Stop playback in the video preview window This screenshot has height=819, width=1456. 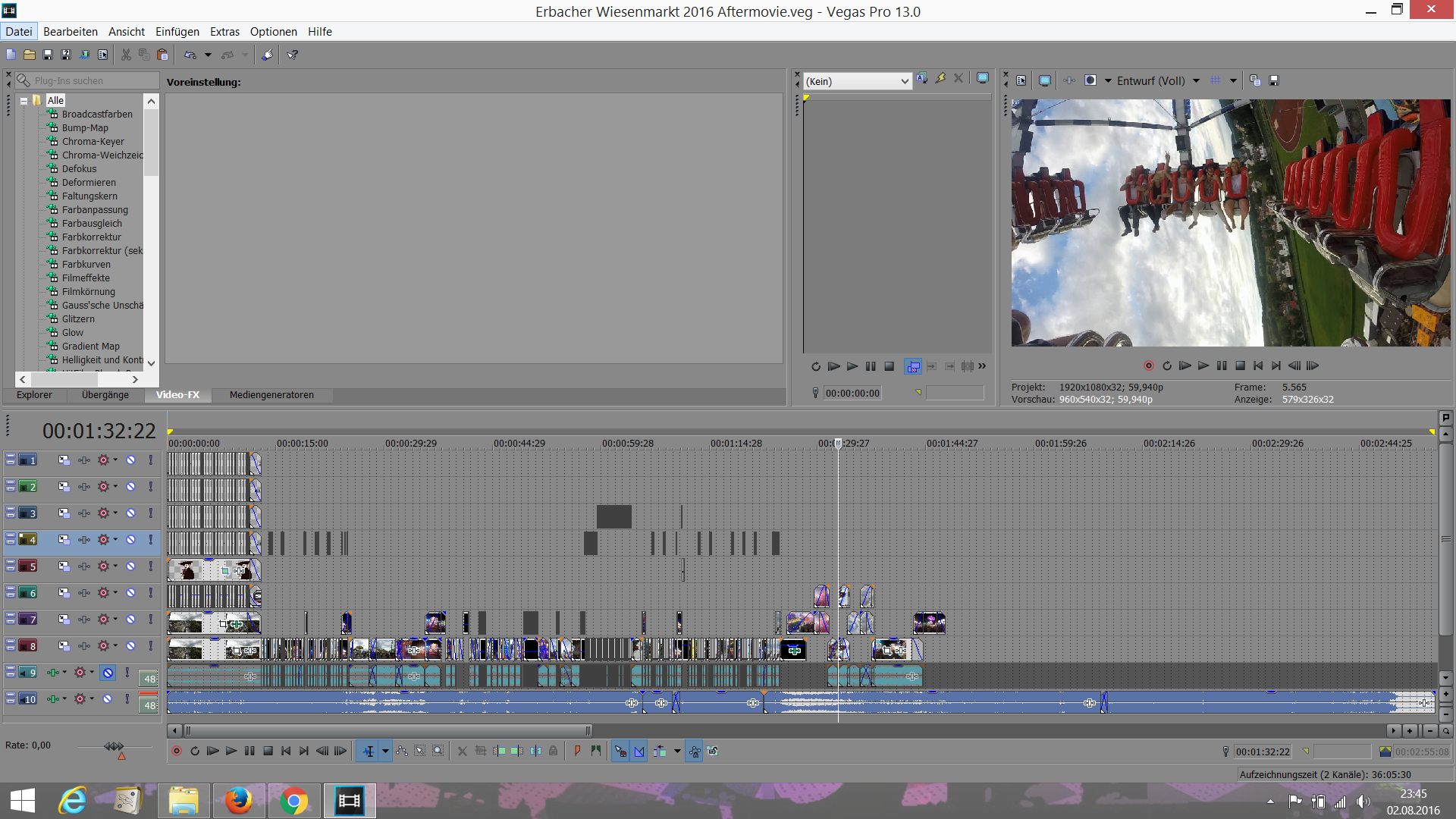click(x=1240, y=366)
